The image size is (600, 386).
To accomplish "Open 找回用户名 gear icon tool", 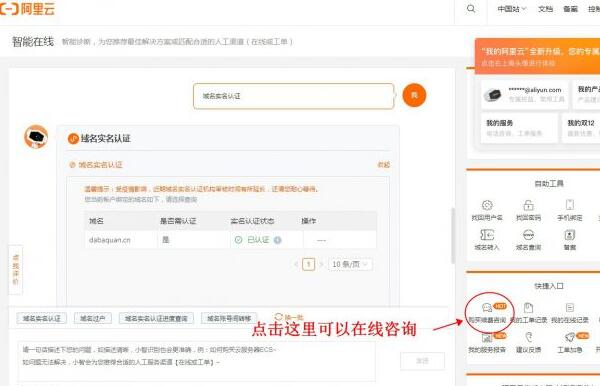I will point(487,205).
